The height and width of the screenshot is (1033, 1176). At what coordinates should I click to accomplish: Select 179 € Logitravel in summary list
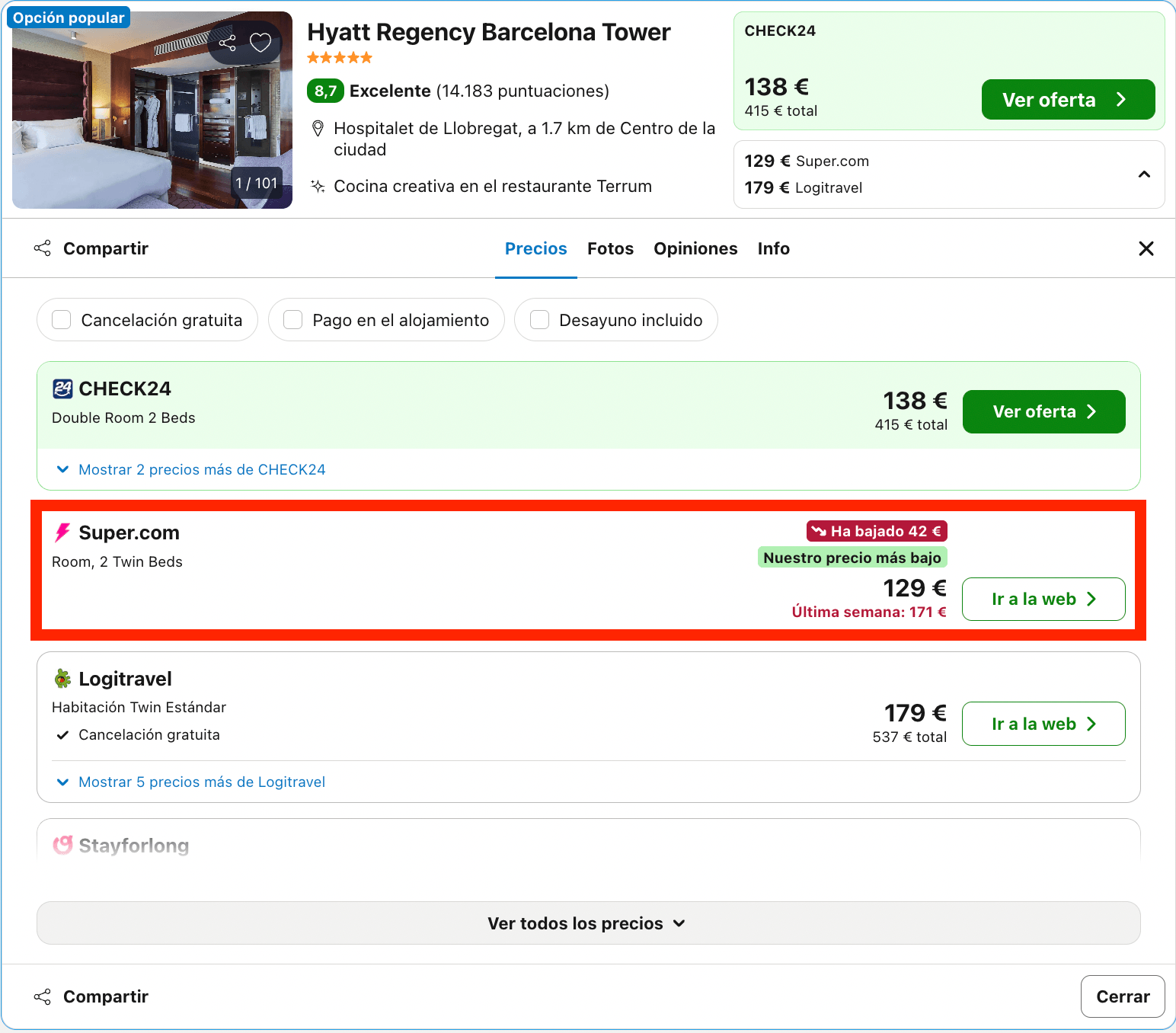point(804,188)
